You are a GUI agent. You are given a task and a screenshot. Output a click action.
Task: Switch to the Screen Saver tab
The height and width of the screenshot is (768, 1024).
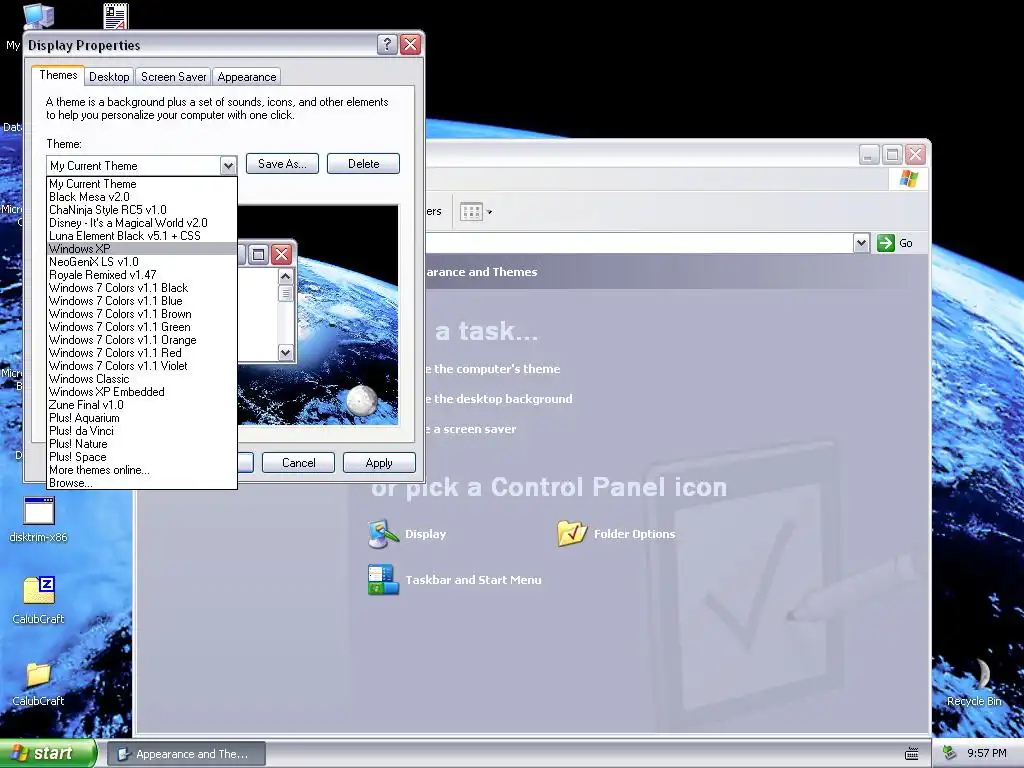pyautogui.click(x=173, y=76)
